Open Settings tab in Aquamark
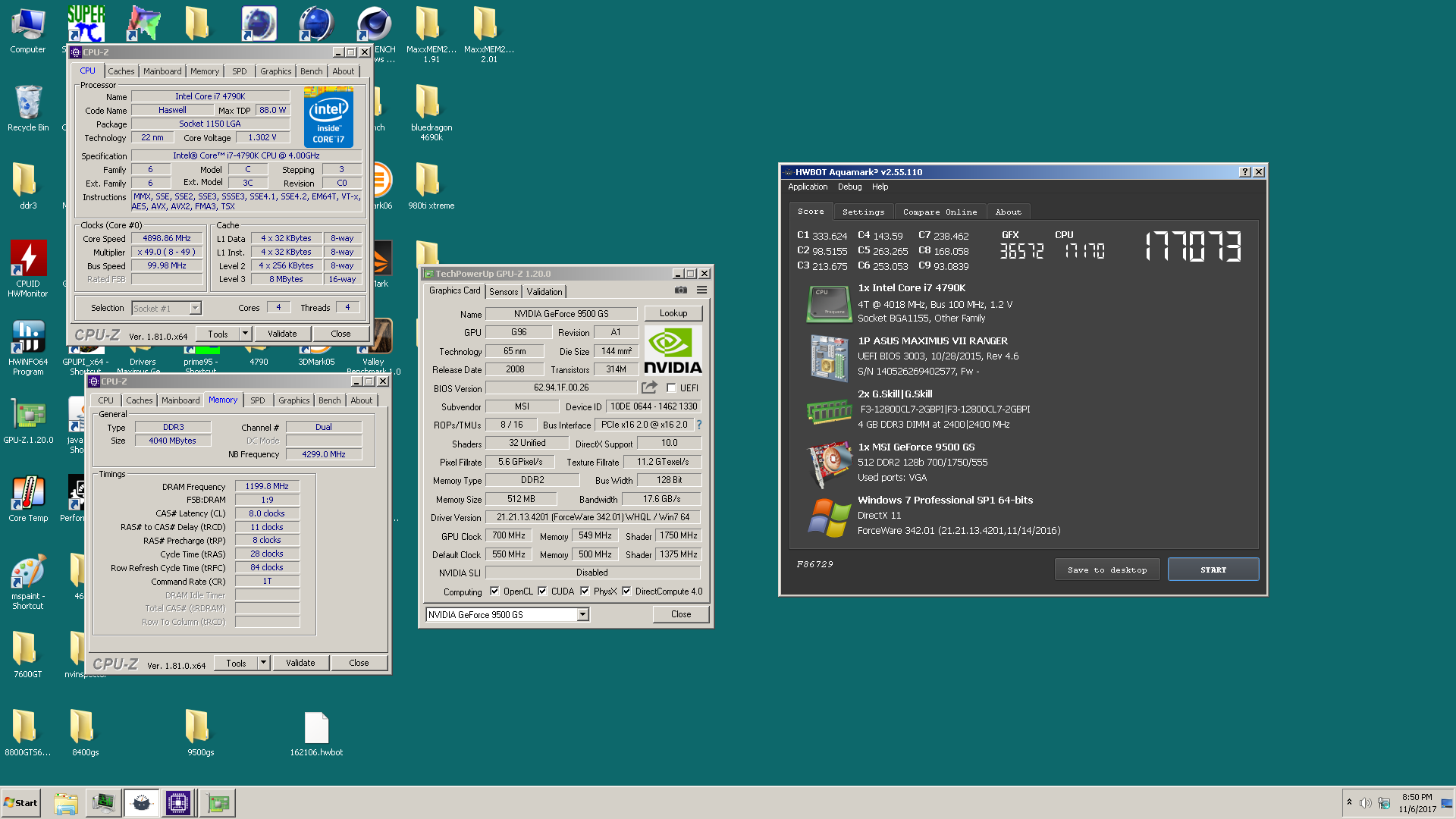The height and width of the screenshot is (819, 1456). [x=863, y=212]
